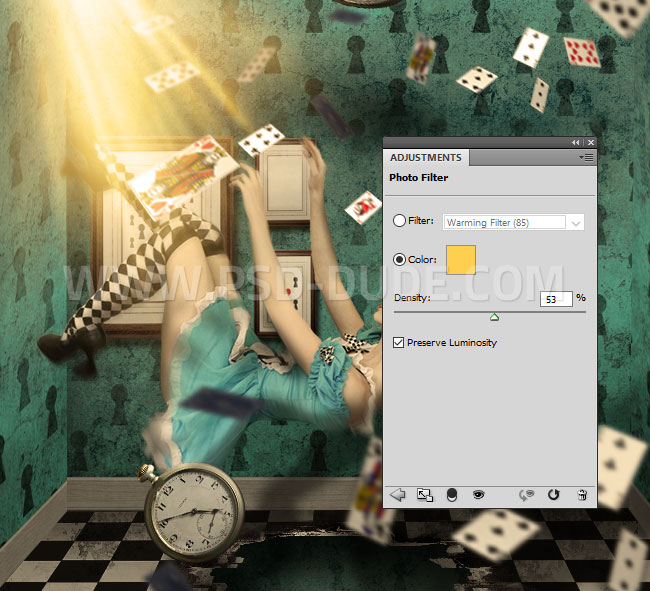Screen dimensions: 650x591
Task: Return to adjustment list with back arrow
Action: (398, 495)
